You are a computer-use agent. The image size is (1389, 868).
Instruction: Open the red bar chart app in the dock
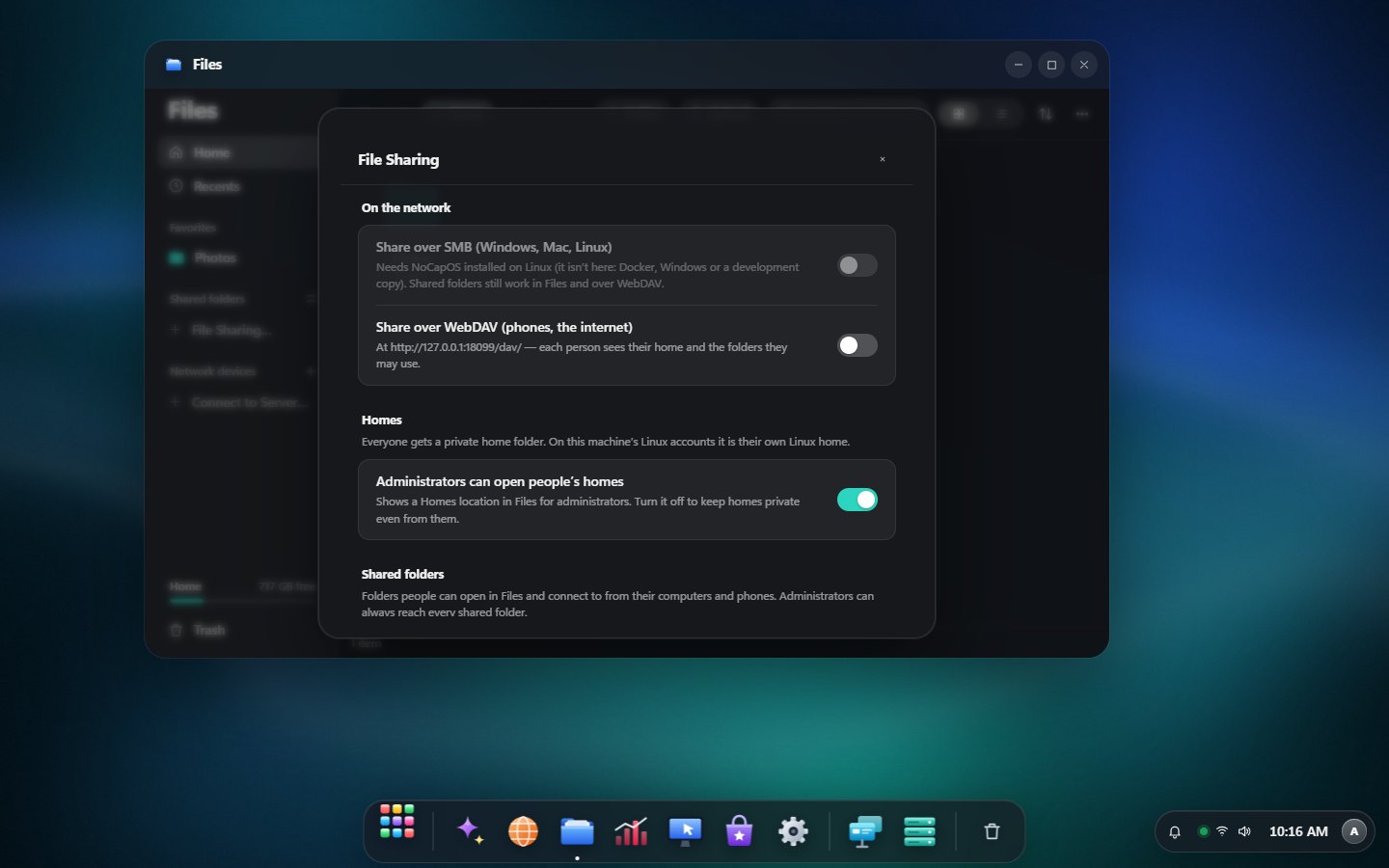point(631,830)
